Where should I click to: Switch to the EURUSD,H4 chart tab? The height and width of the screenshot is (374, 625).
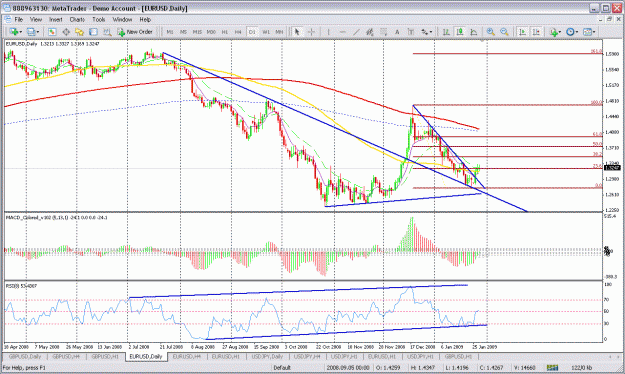[x=186, y=356]
